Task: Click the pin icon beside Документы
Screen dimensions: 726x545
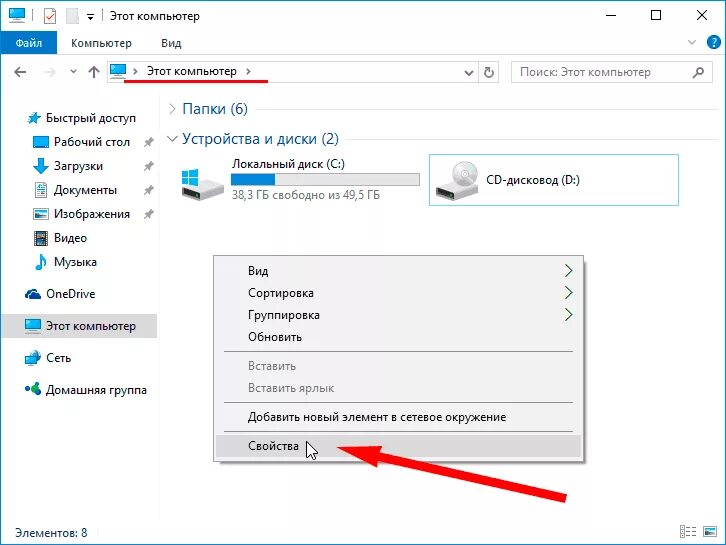Action: point(149,190)
